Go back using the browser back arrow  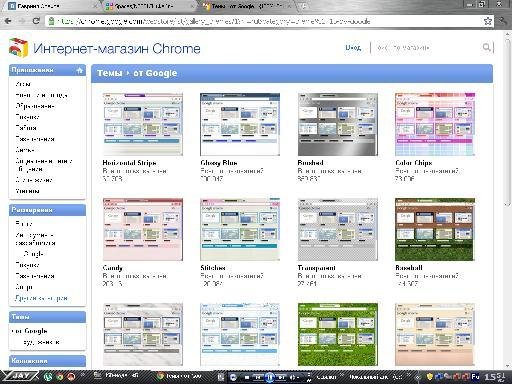[x=8, y=21]
